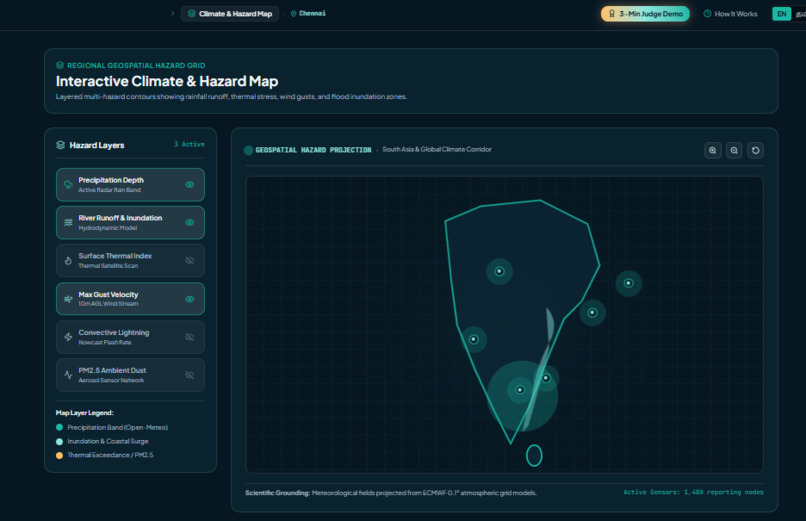
Task: Click the 'Active Radar Rain Band' subtitle text
Action: 109,190
